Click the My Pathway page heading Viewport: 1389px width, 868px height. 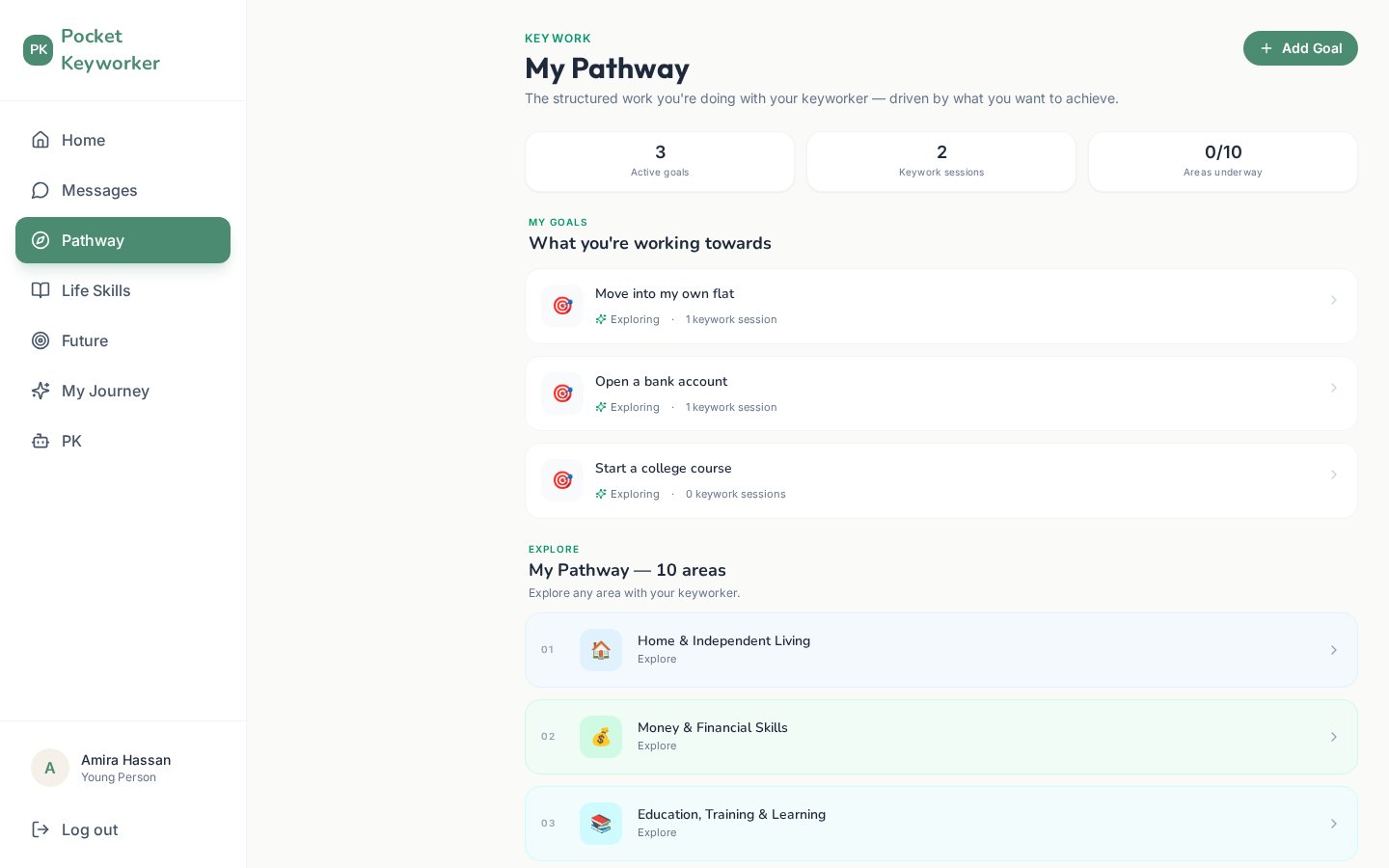[607, 68]
